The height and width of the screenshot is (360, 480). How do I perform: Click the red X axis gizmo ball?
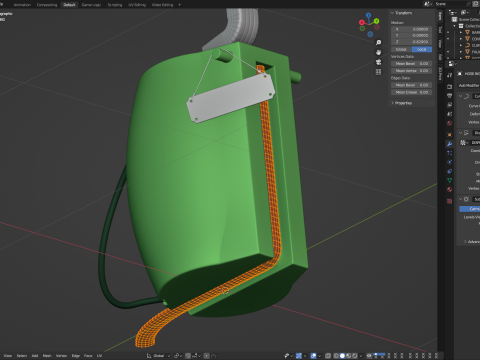point(362,22)
